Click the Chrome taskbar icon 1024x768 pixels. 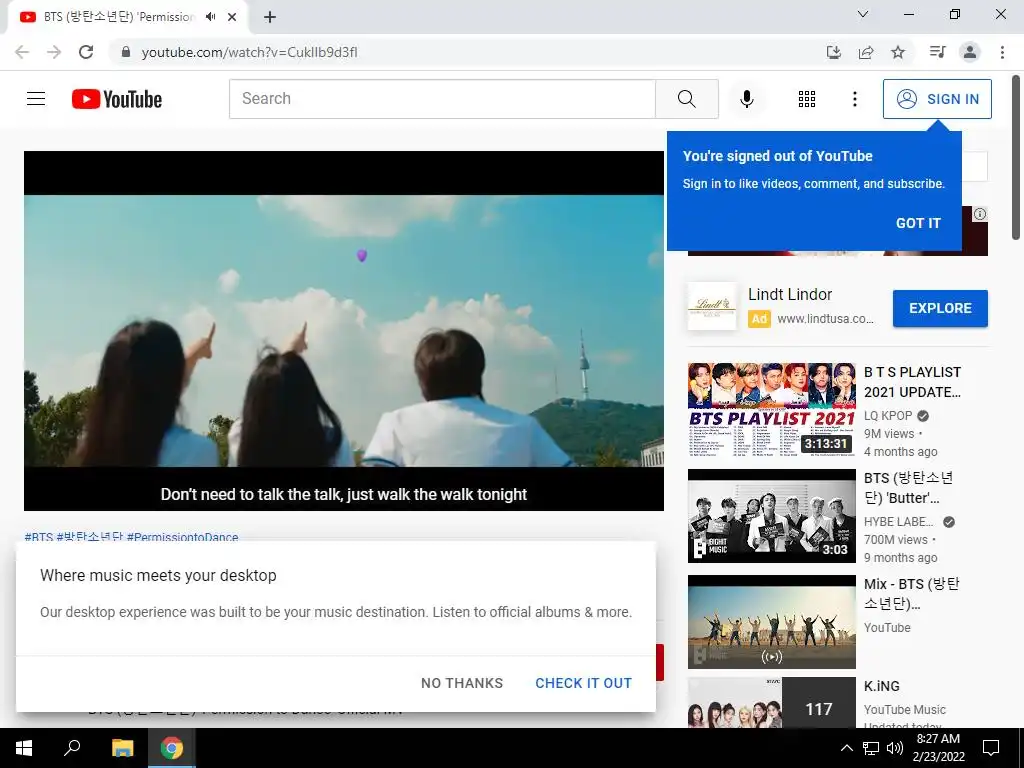tap(172, 748)
